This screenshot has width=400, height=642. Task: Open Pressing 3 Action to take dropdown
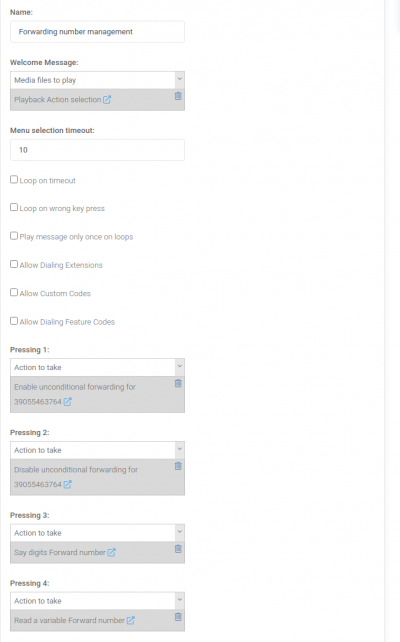[97, 533]
